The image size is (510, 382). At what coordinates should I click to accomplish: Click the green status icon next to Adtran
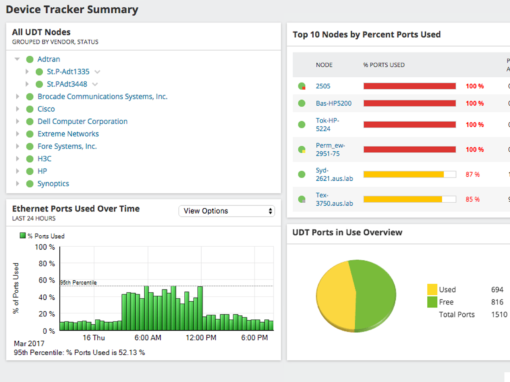(x=30, y=59)
